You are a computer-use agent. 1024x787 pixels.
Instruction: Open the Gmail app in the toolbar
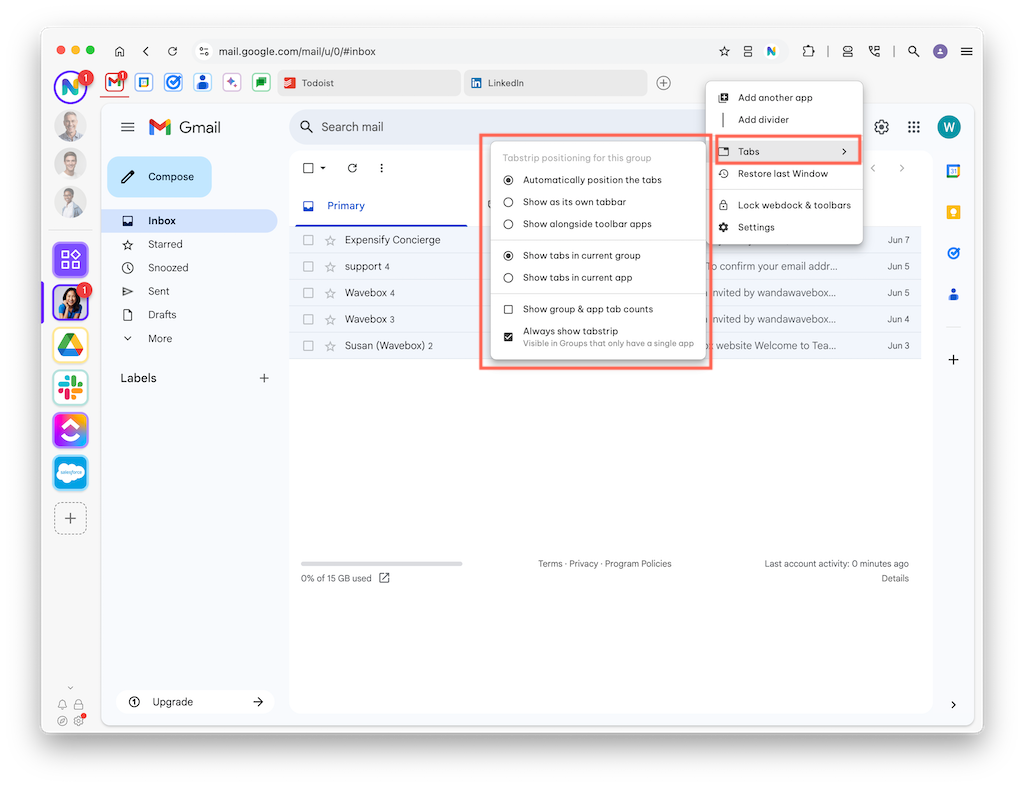(115, 83)
